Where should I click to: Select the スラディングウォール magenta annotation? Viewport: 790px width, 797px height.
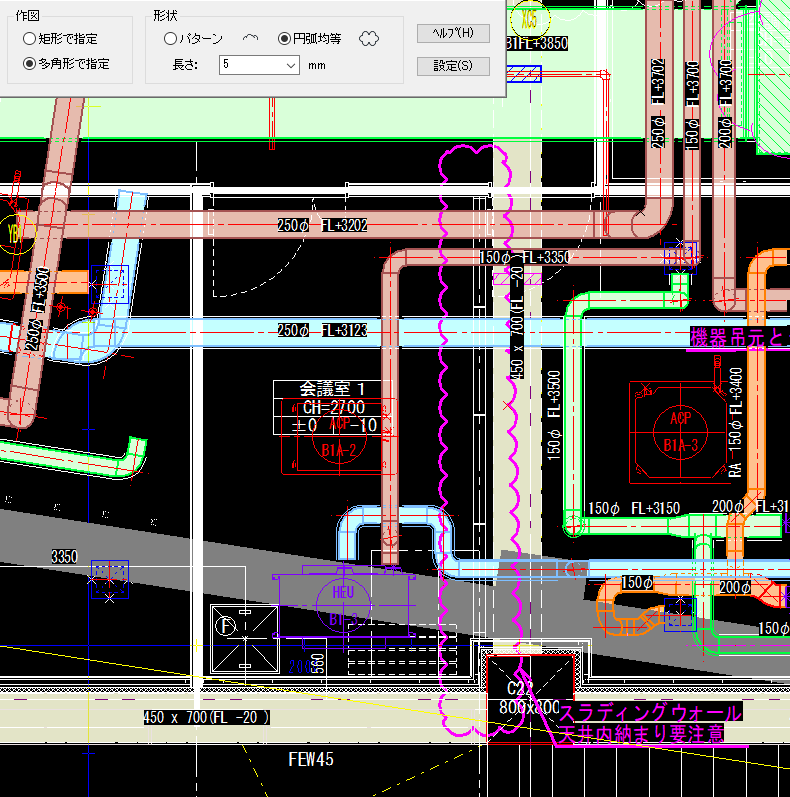click(x=649, y=713)
